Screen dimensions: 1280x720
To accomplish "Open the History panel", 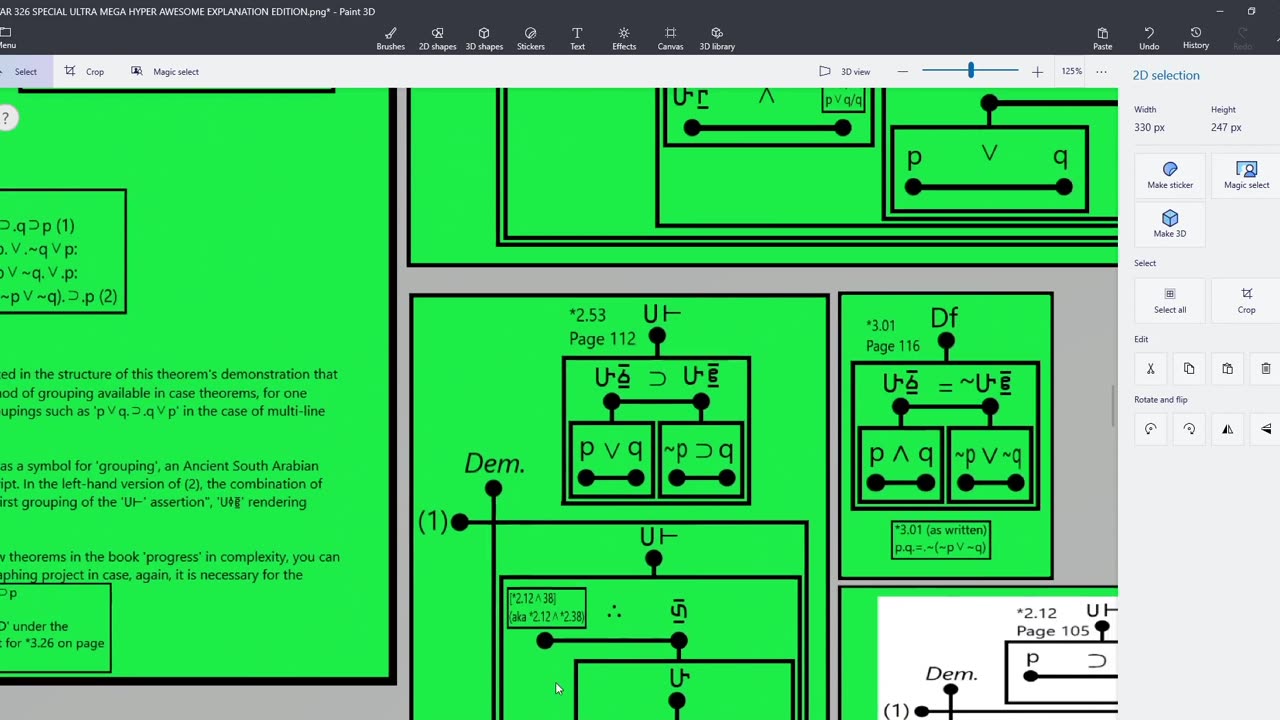I will coord(1195,38).
